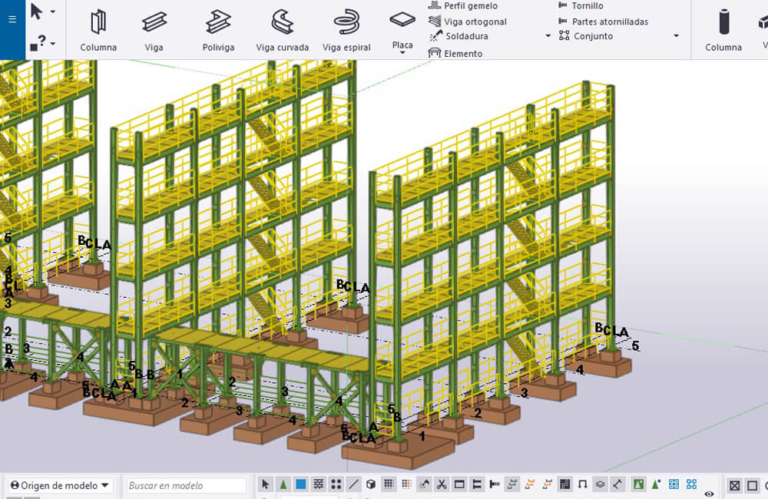Image resolution: width=768 pixels, height=499 pixels.
Task: Click Perfil gemelo
Action: pyautogui.click(x=463, y=6)
